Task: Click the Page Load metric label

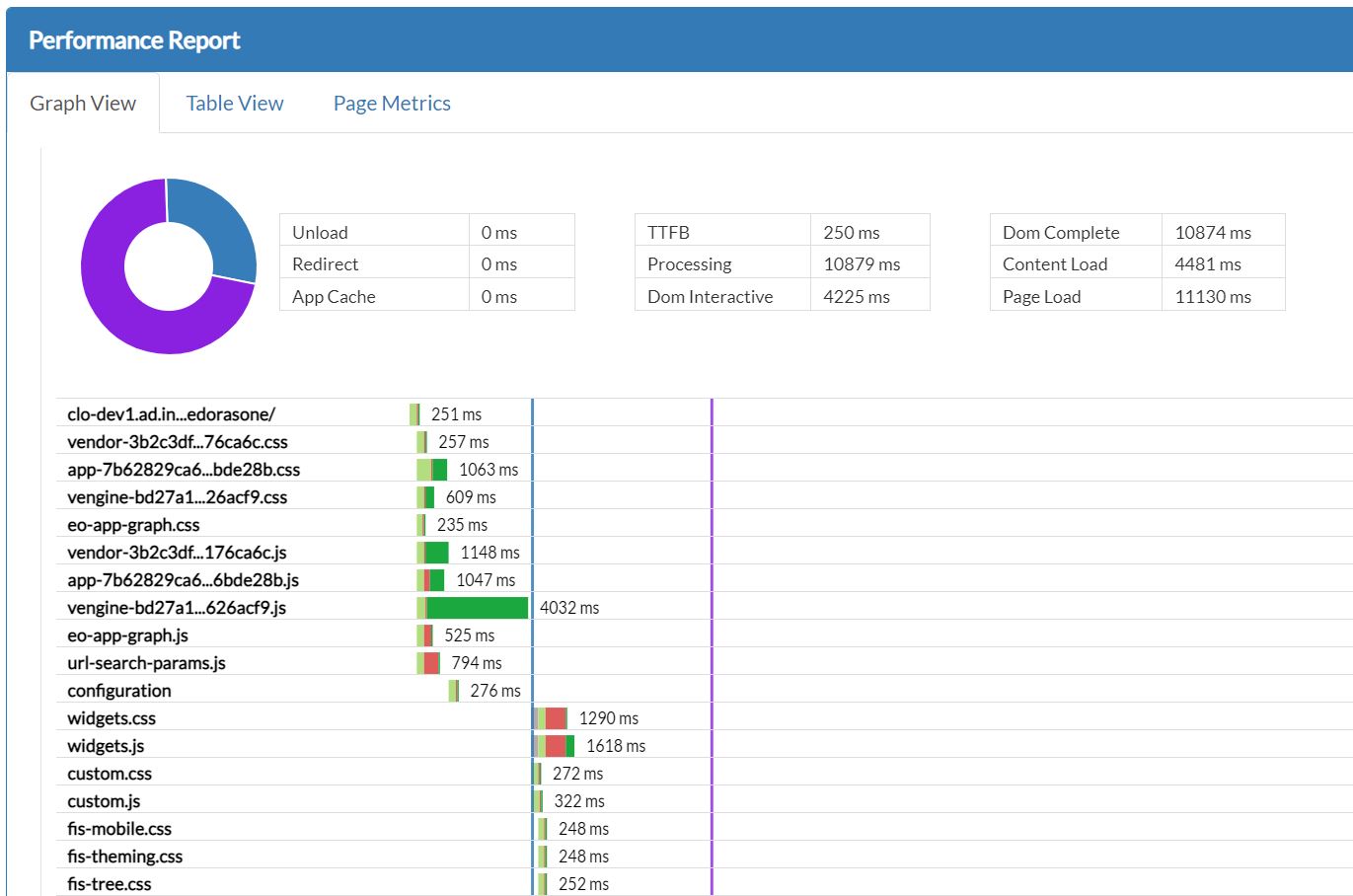Action: (x=1042, y=297)
